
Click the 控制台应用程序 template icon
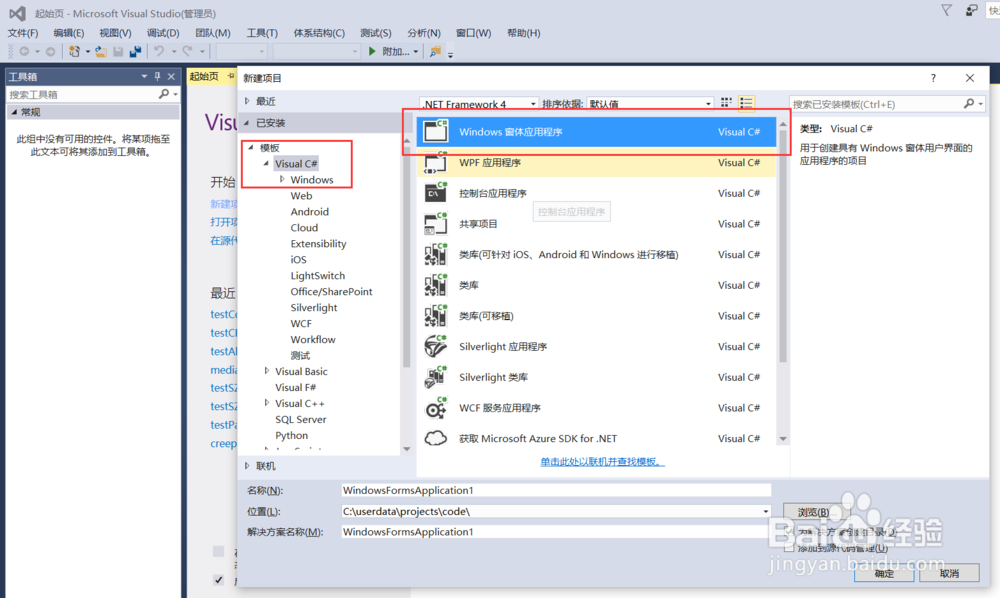436,193
